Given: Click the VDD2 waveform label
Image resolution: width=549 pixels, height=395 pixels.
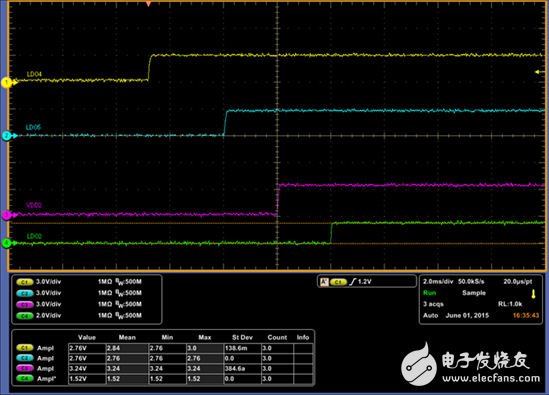Looking at the screenshot, I should coord(34,205).
